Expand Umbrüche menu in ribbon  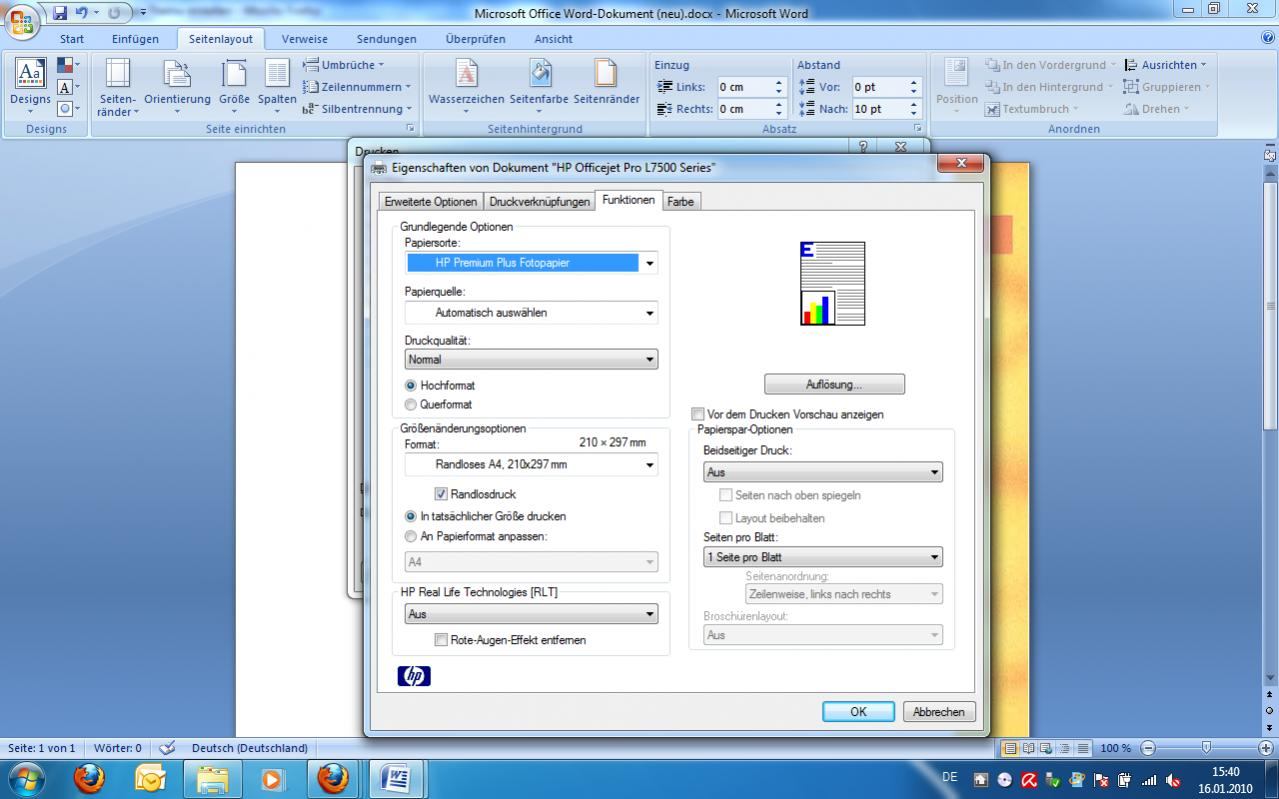pyautogui.click(x=343, y=65)
